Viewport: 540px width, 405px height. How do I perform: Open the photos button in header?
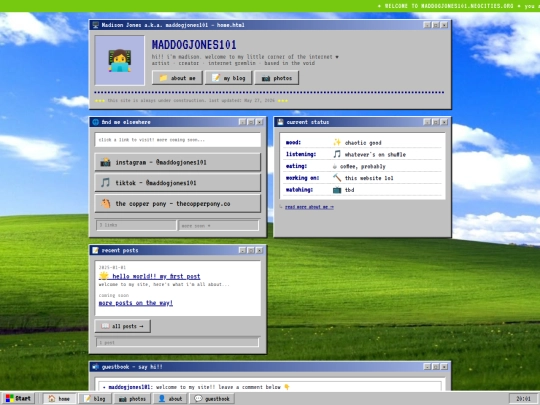(x=277, y=78)
